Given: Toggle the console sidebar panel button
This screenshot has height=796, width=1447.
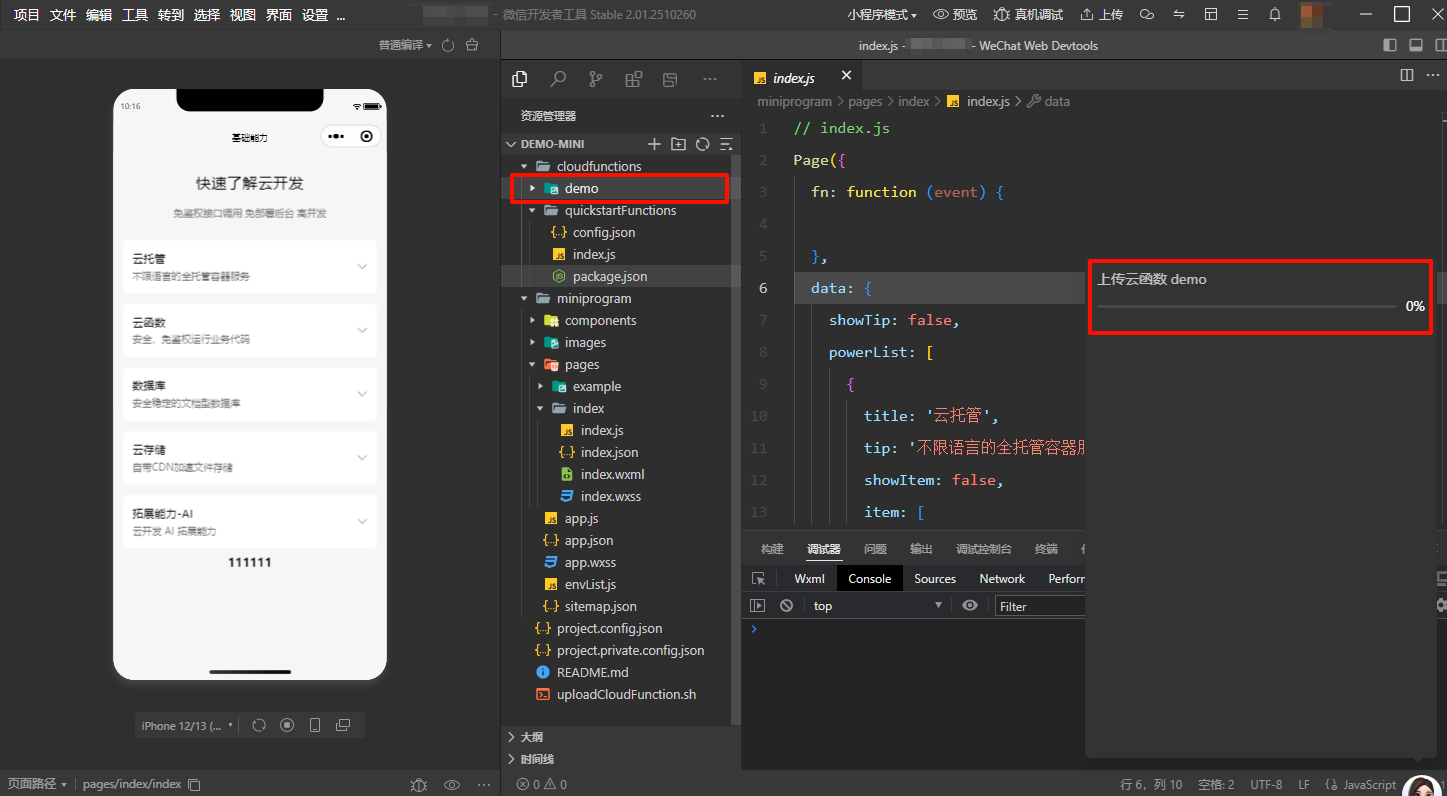Looking at the screenshot, I should click(758, 606).
